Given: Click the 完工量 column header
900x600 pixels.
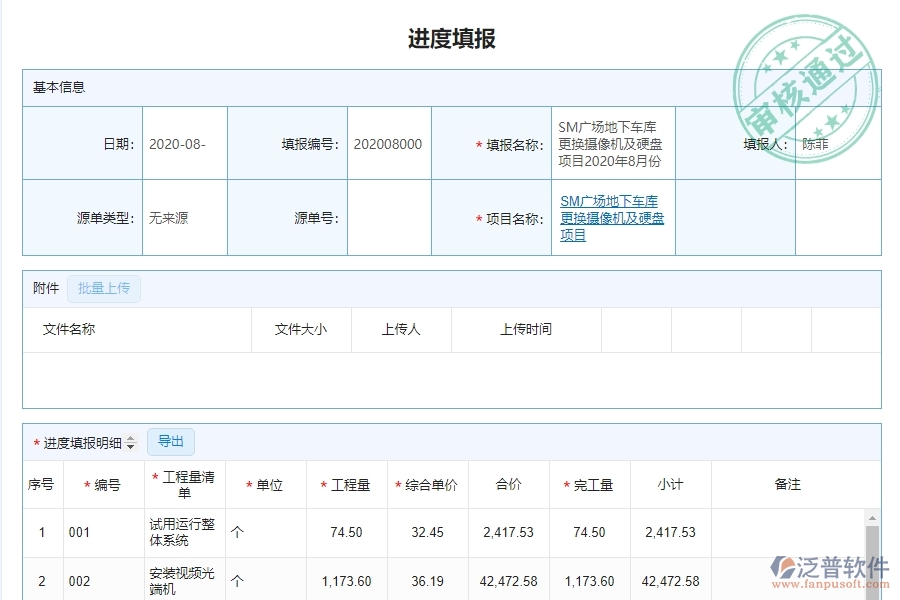Looking at the screenshot, I should click(589, 484).
